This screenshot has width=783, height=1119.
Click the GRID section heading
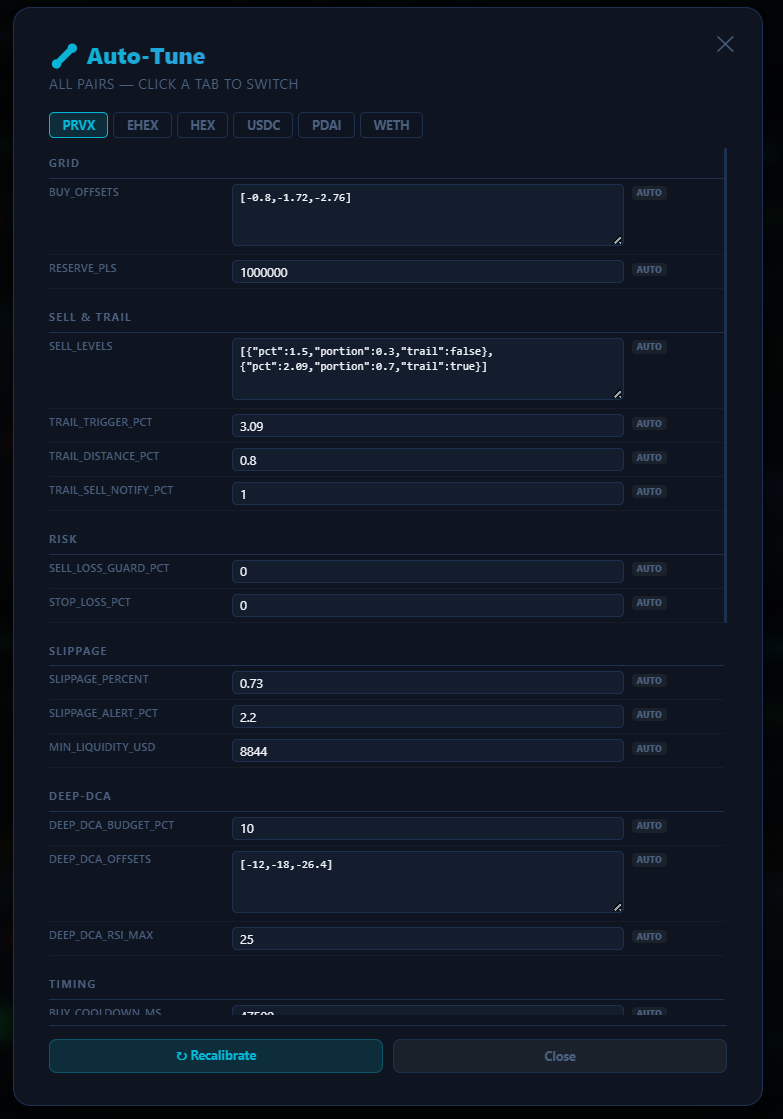coord(64,163)
